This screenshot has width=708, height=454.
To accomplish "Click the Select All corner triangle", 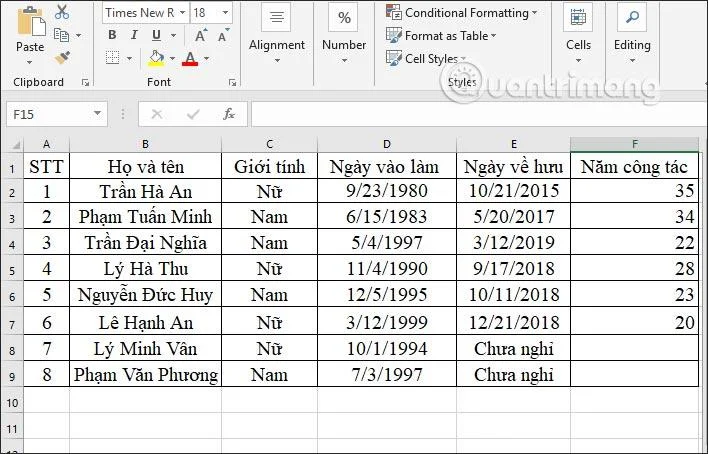I will pos(16,145).
